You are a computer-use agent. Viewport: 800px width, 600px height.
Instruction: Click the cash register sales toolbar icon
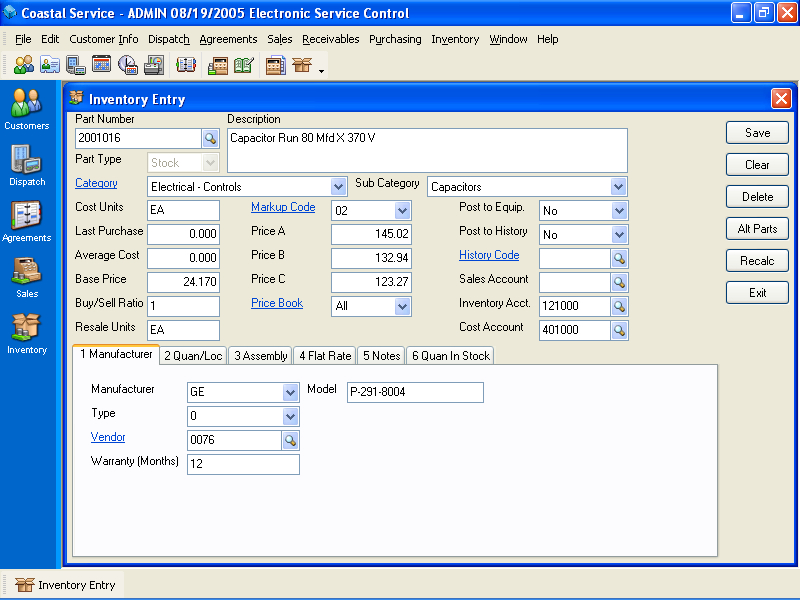tap(218, 65)
